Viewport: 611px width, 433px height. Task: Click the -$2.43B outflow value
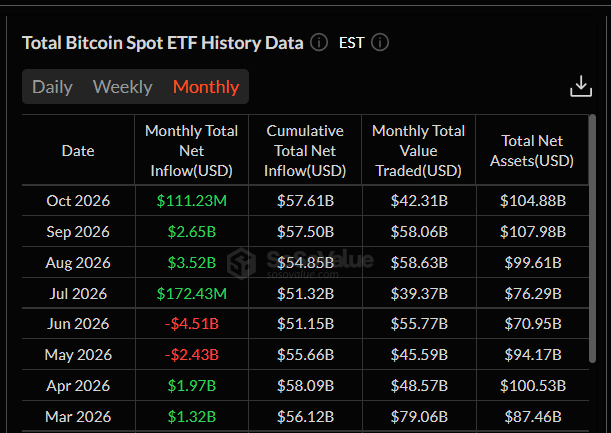[191, 355]
